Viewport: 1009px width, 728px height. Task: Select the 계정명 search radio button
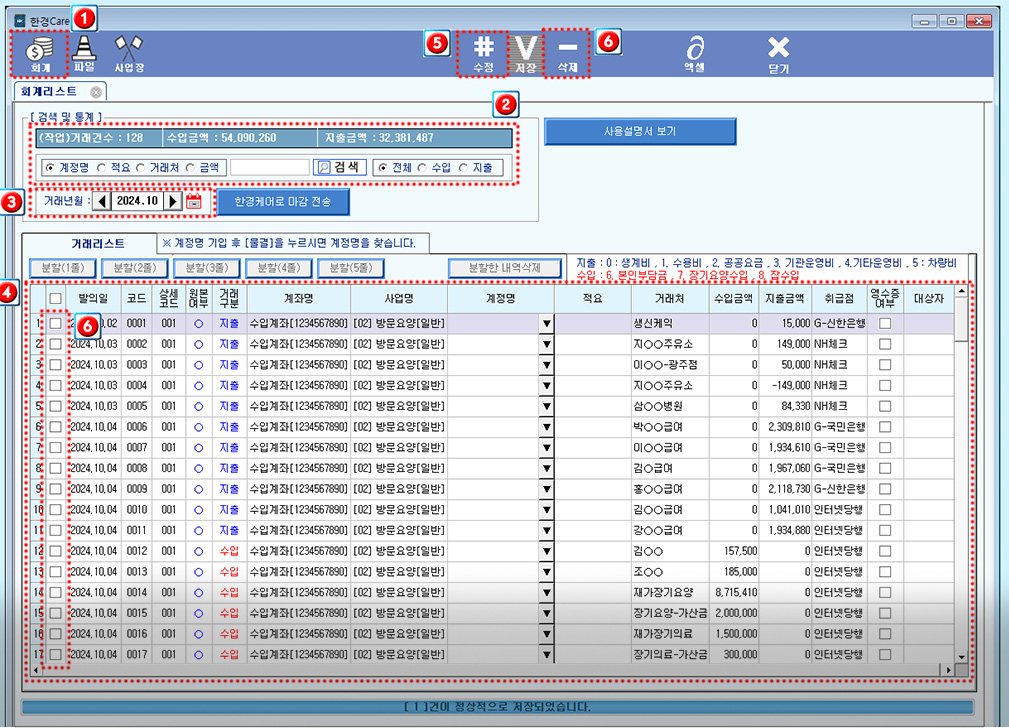[x=50, y=167]
